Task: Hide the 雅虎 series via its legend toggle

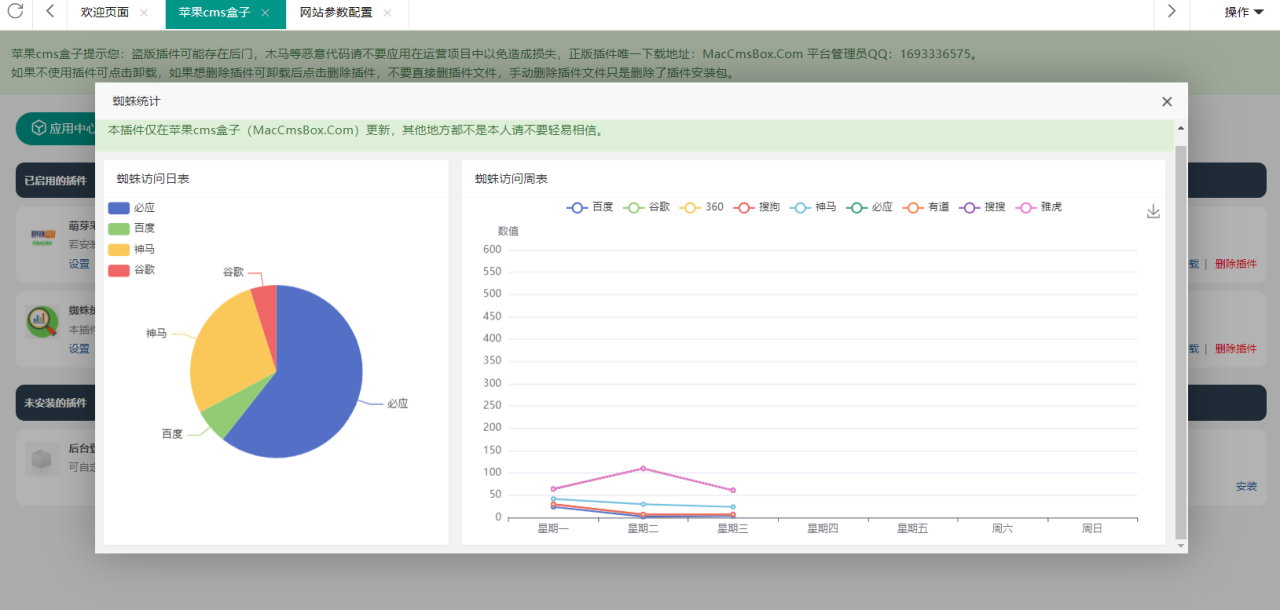Action: (1041, 207)
